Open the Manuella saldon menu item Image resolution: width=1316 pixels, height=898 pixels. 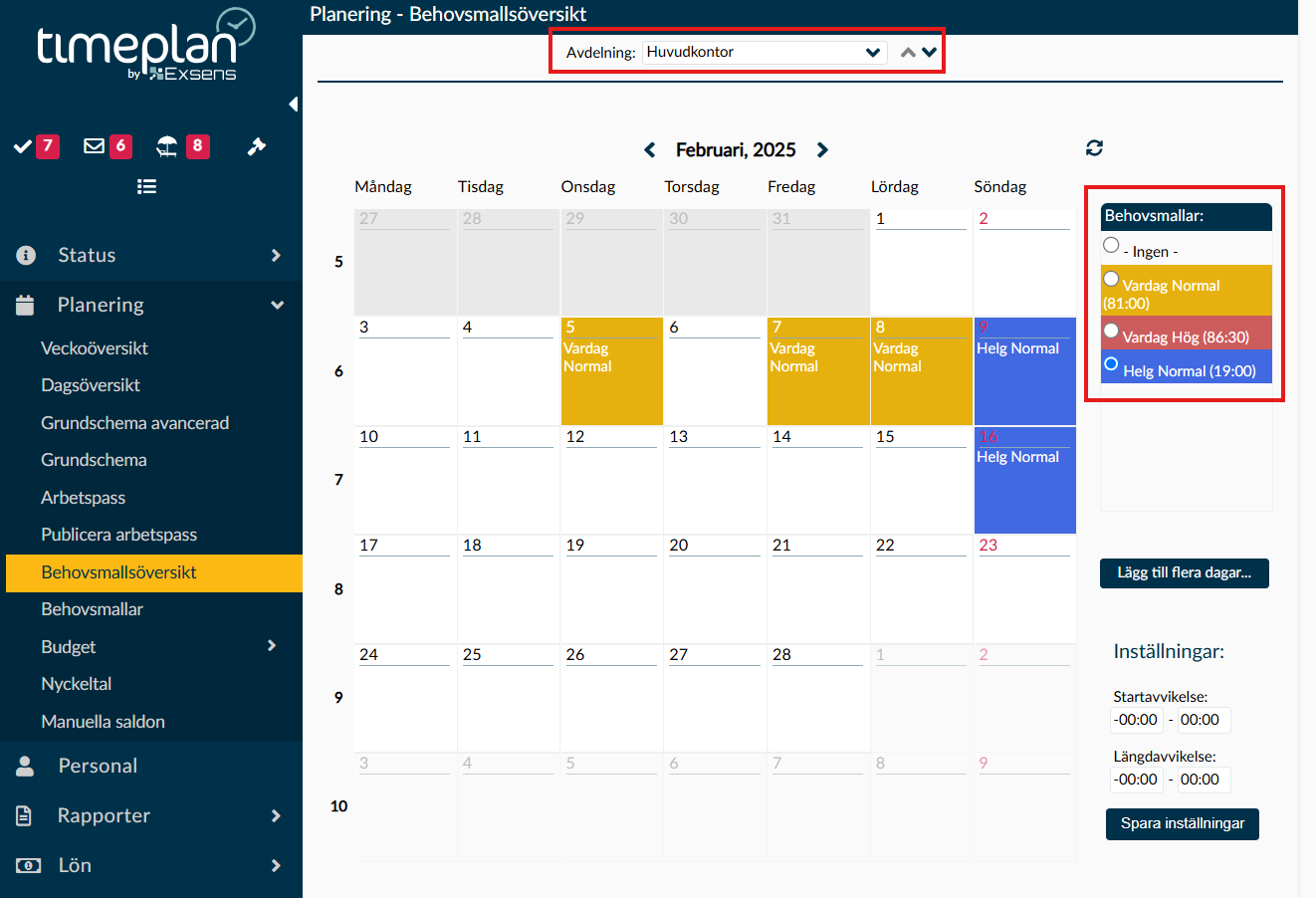point(103,722)
